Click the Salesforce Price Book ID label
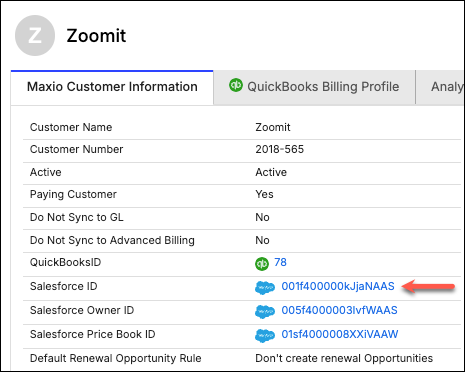 tap(93, 334)
